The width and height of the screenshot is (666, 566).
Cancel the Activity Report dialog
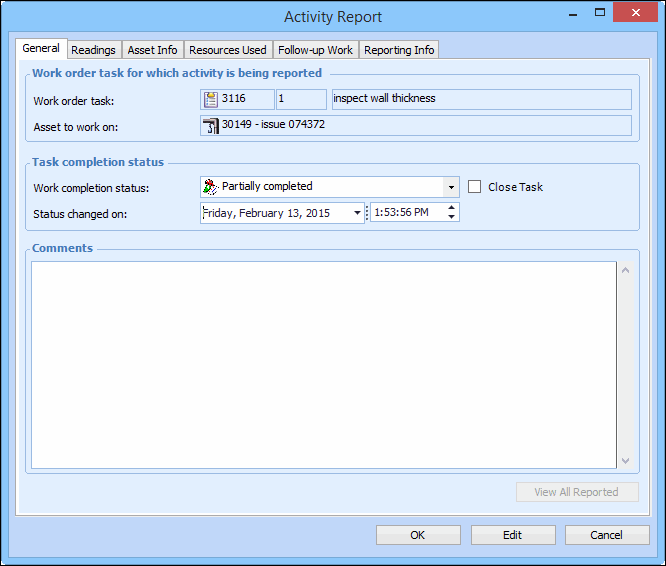point(607,535)
